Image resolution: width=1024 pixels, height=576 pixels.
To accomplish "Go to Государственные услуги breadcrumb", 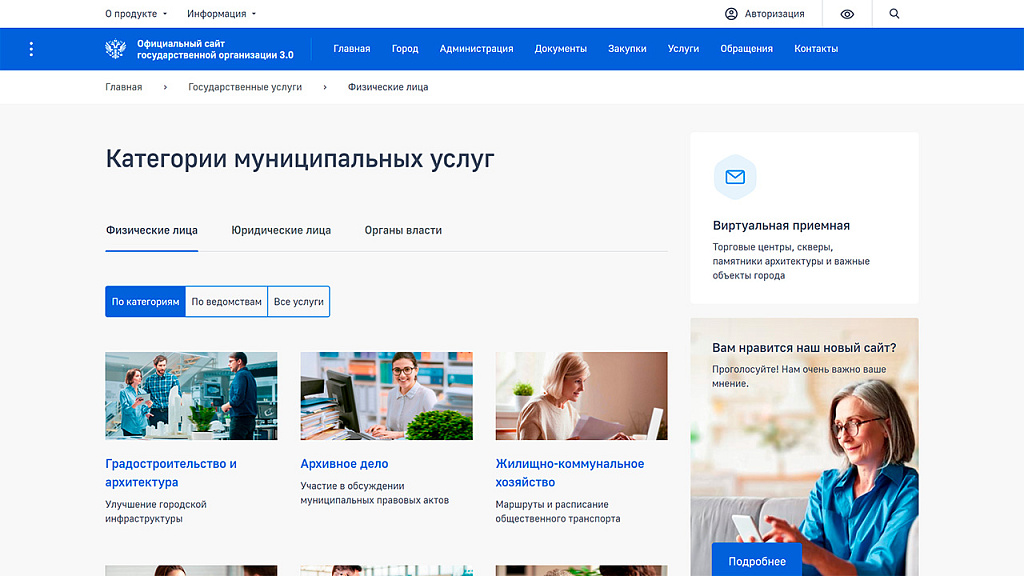I will [245, 87].
